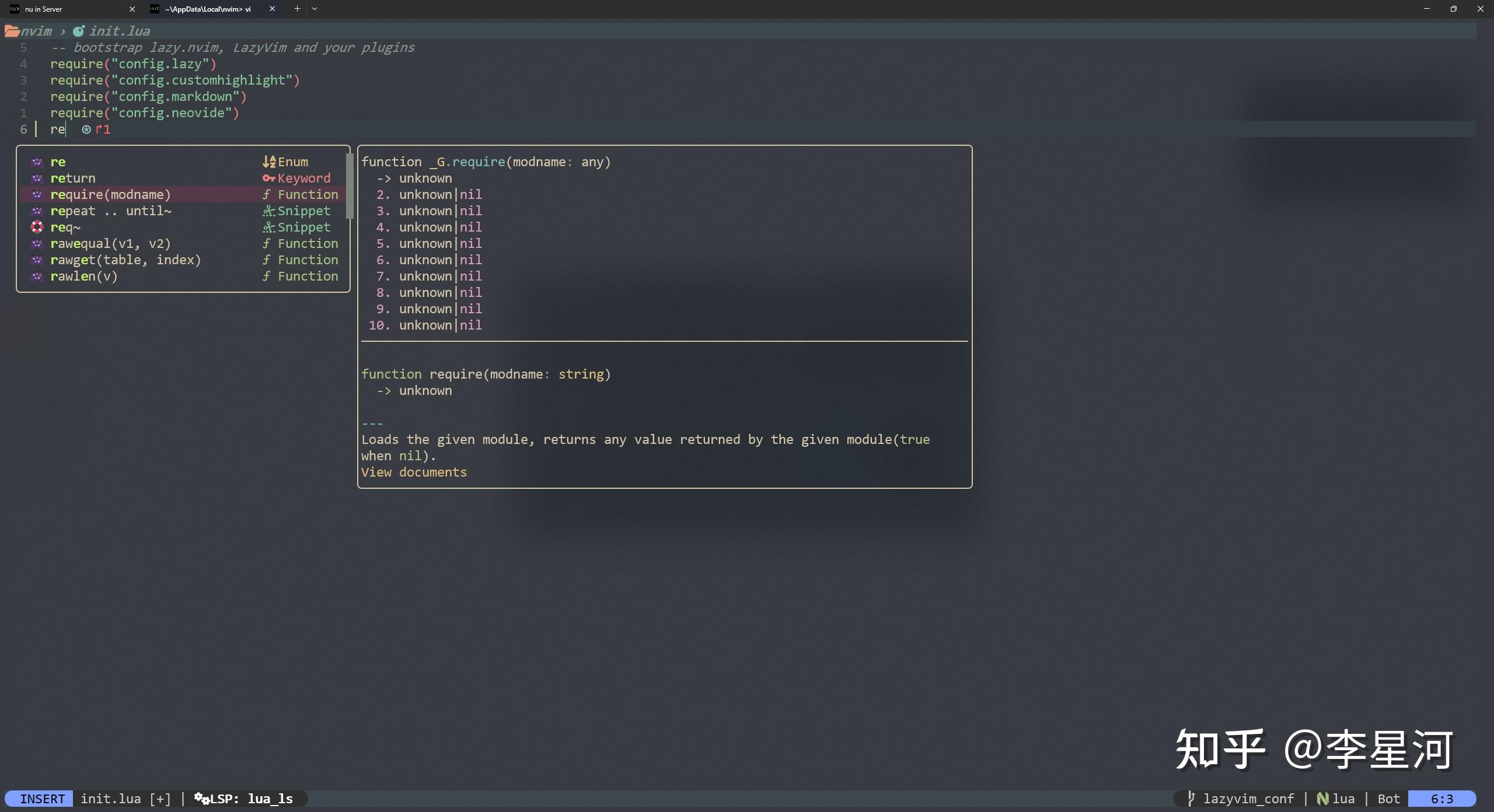1494x812 pixels.
Task: Click the key-shaped Keyword icon next to return
Action: 268,178
